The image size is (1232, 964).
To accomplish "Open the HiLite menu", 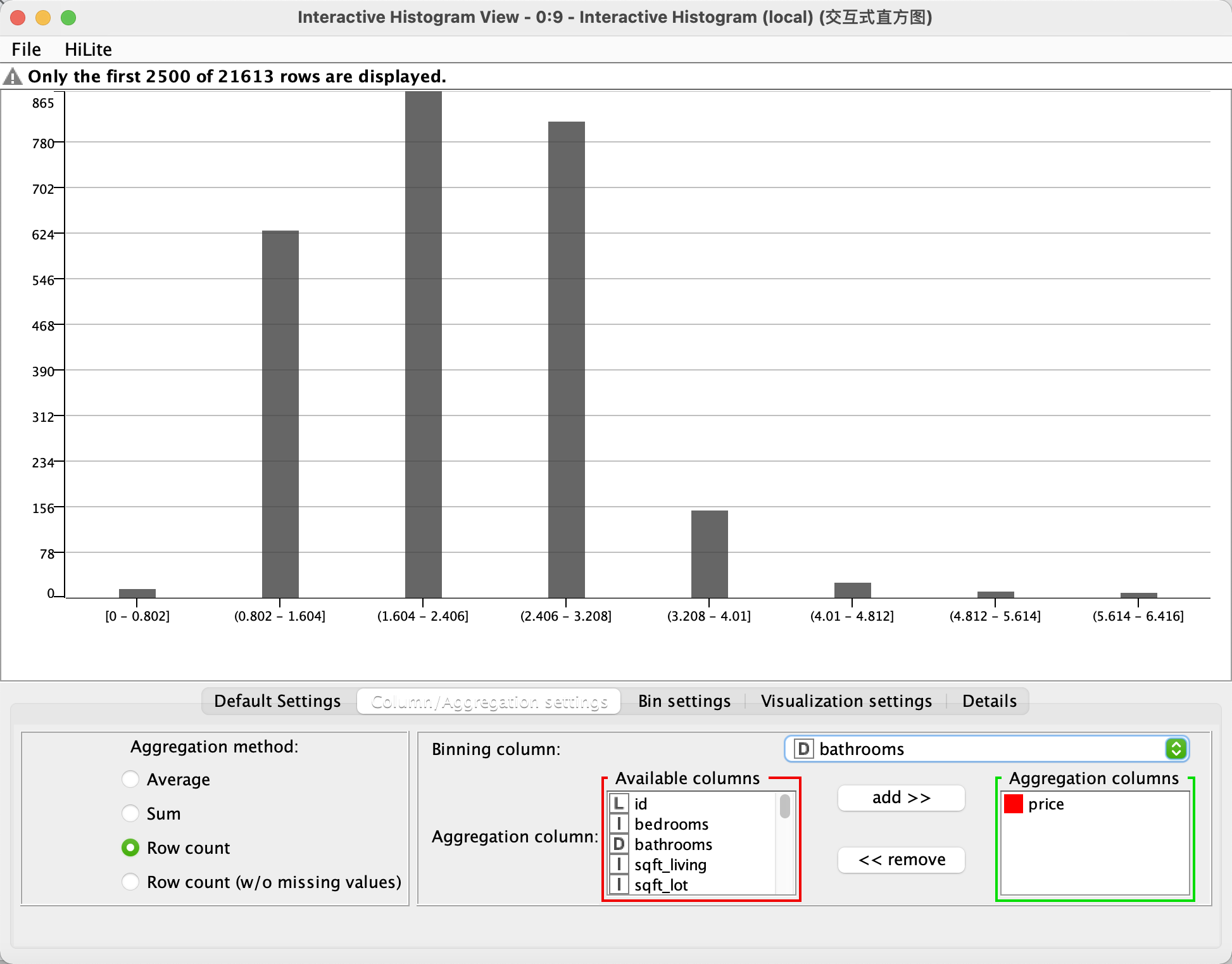I will point(88,49).
